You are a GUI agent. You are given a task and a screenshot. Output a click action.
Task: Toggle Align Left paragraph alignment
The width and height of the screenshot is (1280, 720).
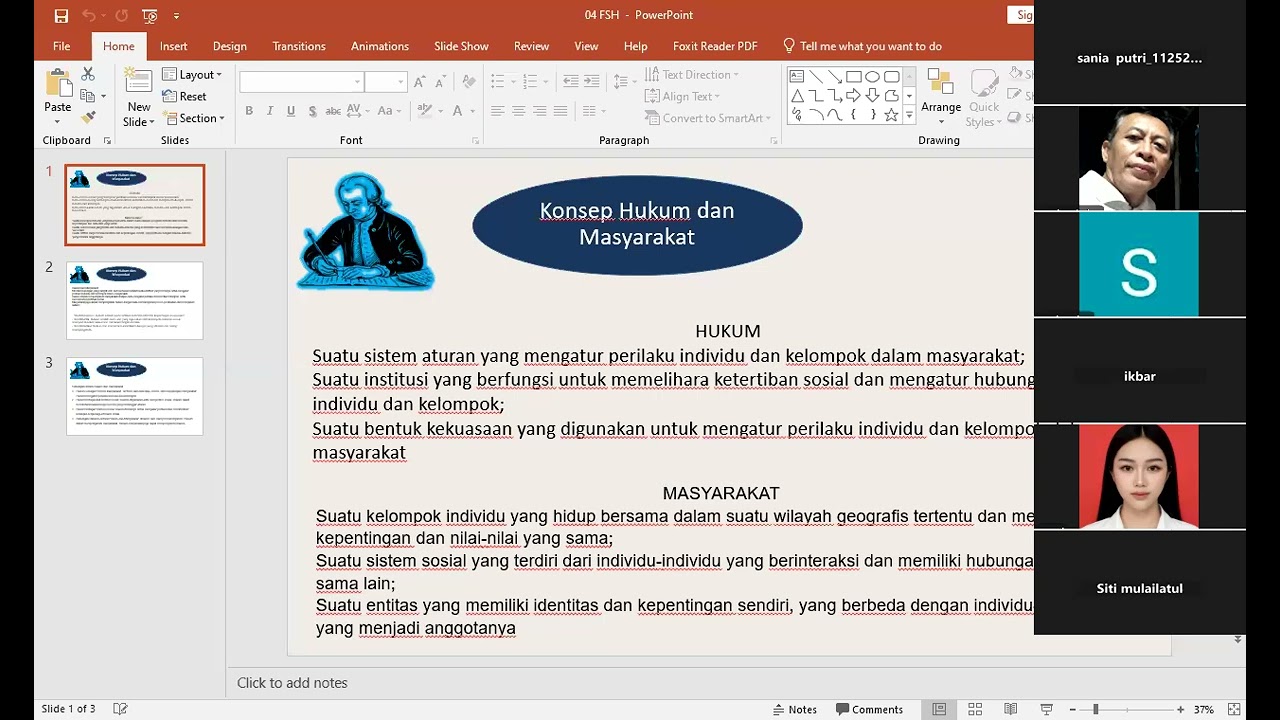pos(497,111)
